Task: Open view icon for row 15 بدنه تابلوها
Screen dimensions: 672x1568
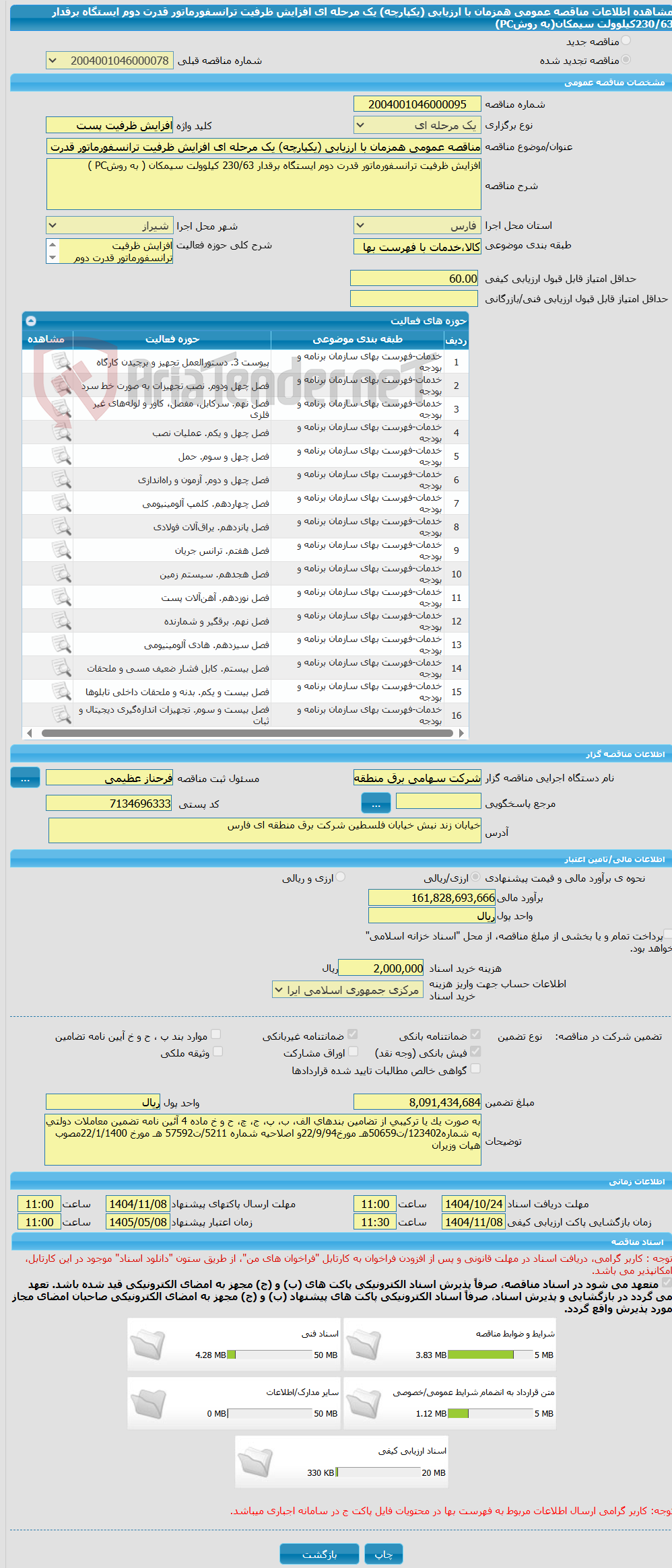Action: pos(61,692)
